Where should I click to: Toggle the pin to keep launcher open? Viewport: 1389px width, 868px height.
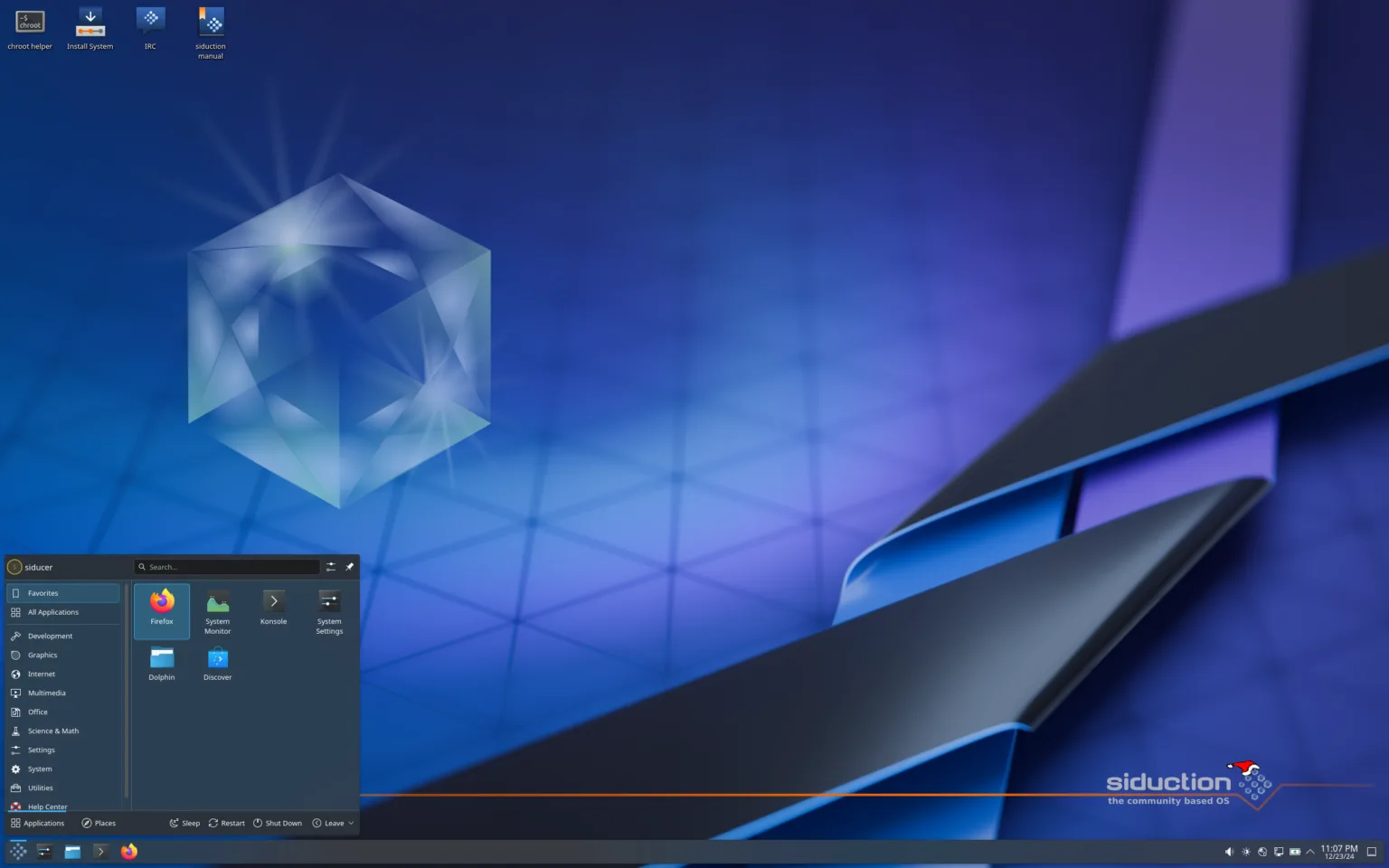tap(350, 567)
